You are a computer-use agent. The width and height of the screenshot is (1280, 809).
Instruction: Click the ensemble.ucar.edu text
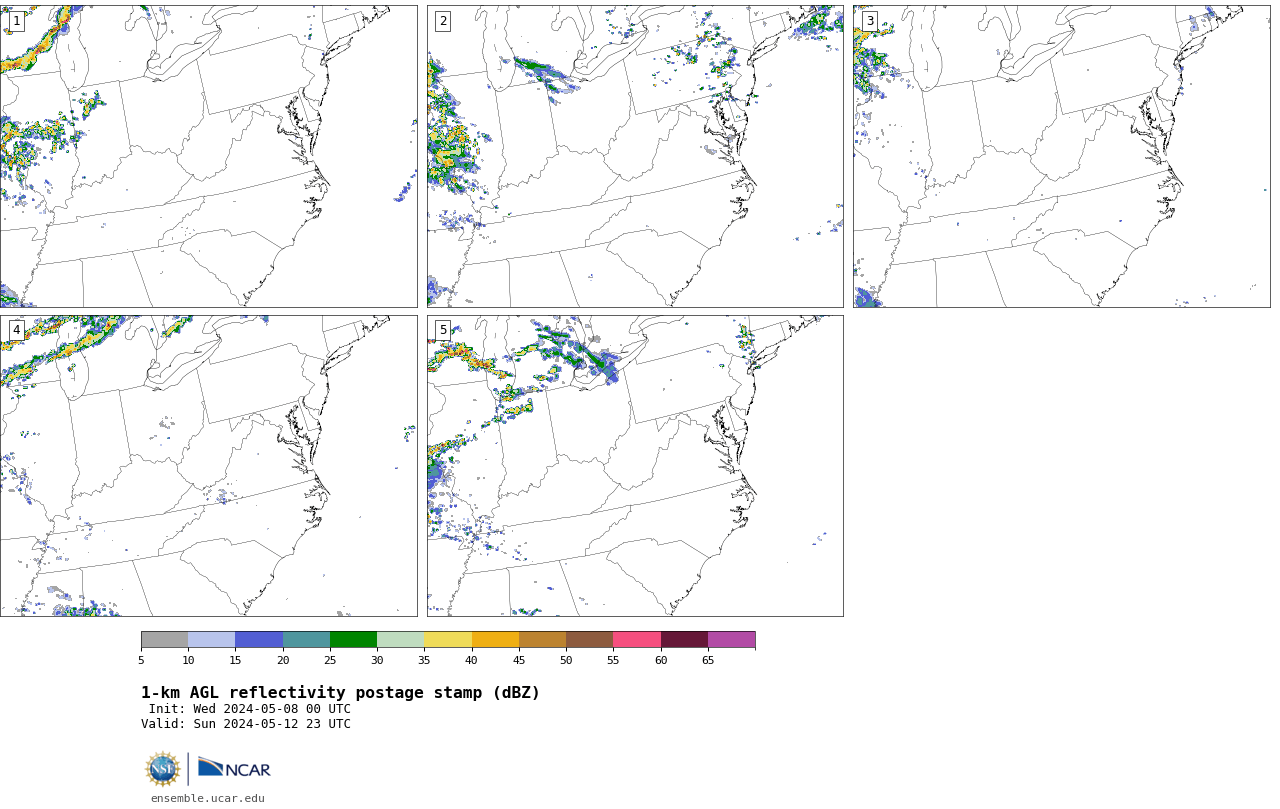[208, 798]
